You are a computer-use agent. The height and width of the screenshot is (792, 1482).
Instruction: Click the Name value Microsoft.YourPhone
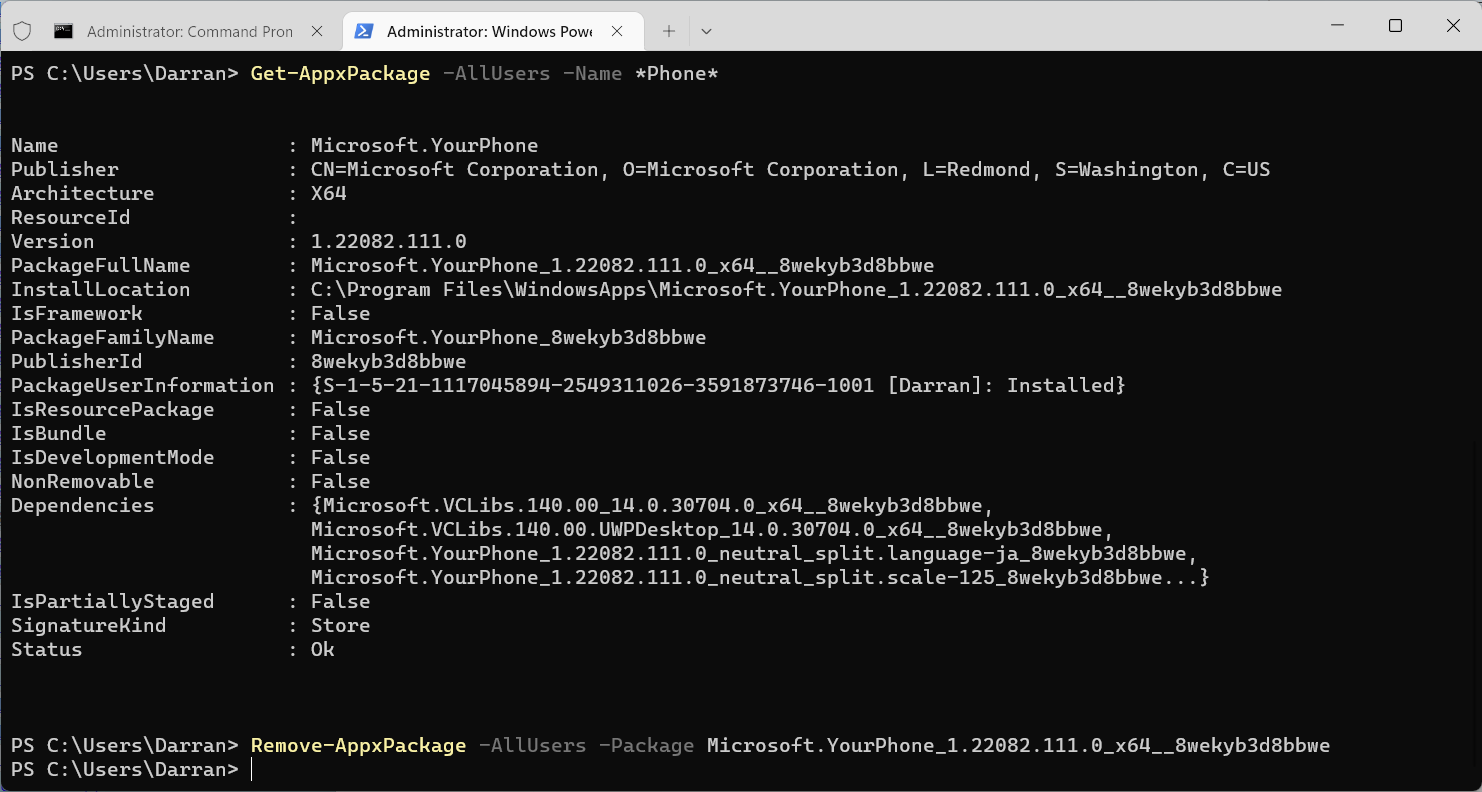click(424, 146)
